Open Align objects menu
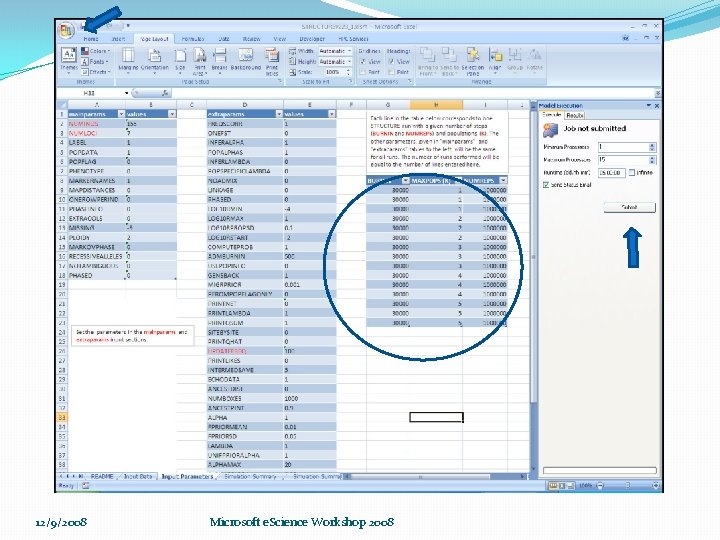 click(x=495, y=61)
